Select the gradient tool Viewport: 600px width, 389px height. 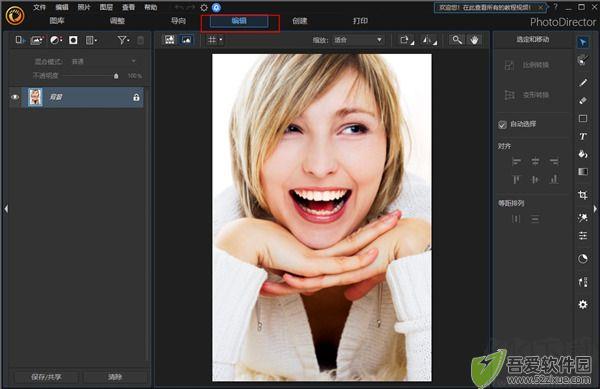coord(583,172)
